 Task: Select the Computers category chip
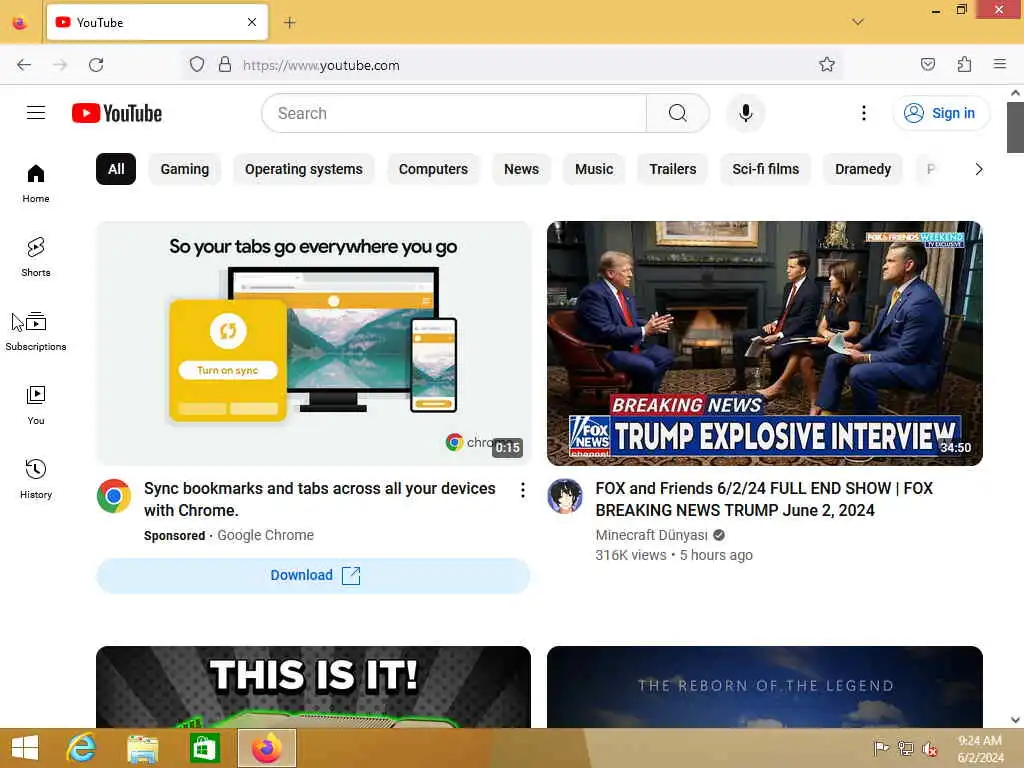click(434, 169)
